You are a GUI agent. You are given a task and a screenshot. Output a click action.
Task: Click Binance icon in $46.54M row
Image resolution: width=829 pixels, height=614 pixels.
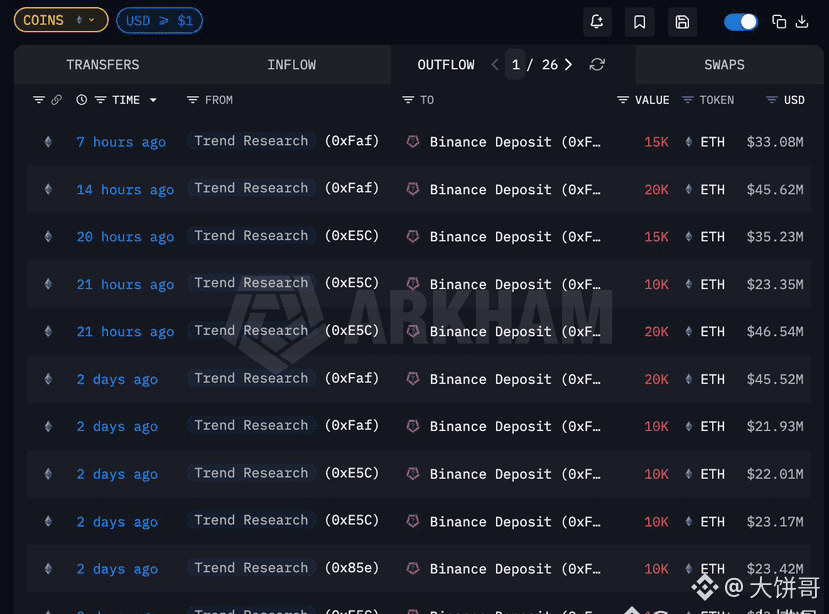click(x=413, y=331)
